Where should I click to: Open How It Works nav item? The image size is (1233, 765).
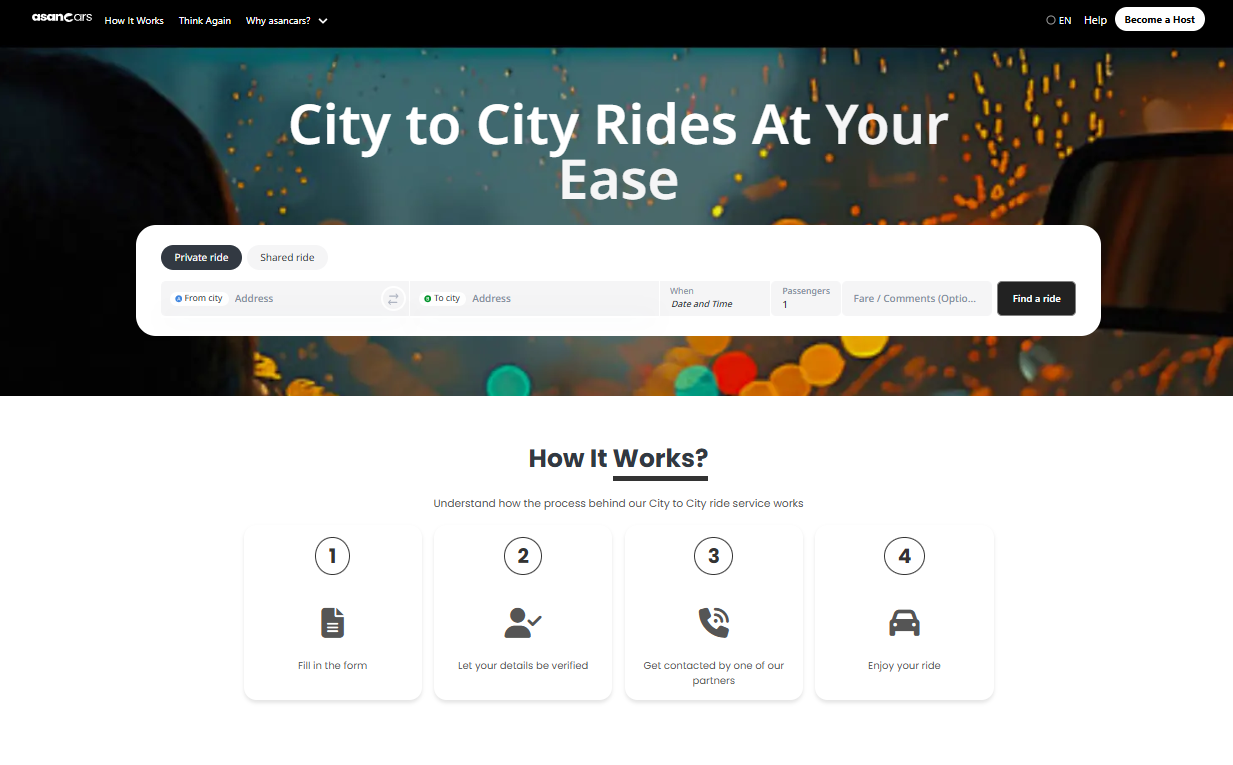click(134, 20)
